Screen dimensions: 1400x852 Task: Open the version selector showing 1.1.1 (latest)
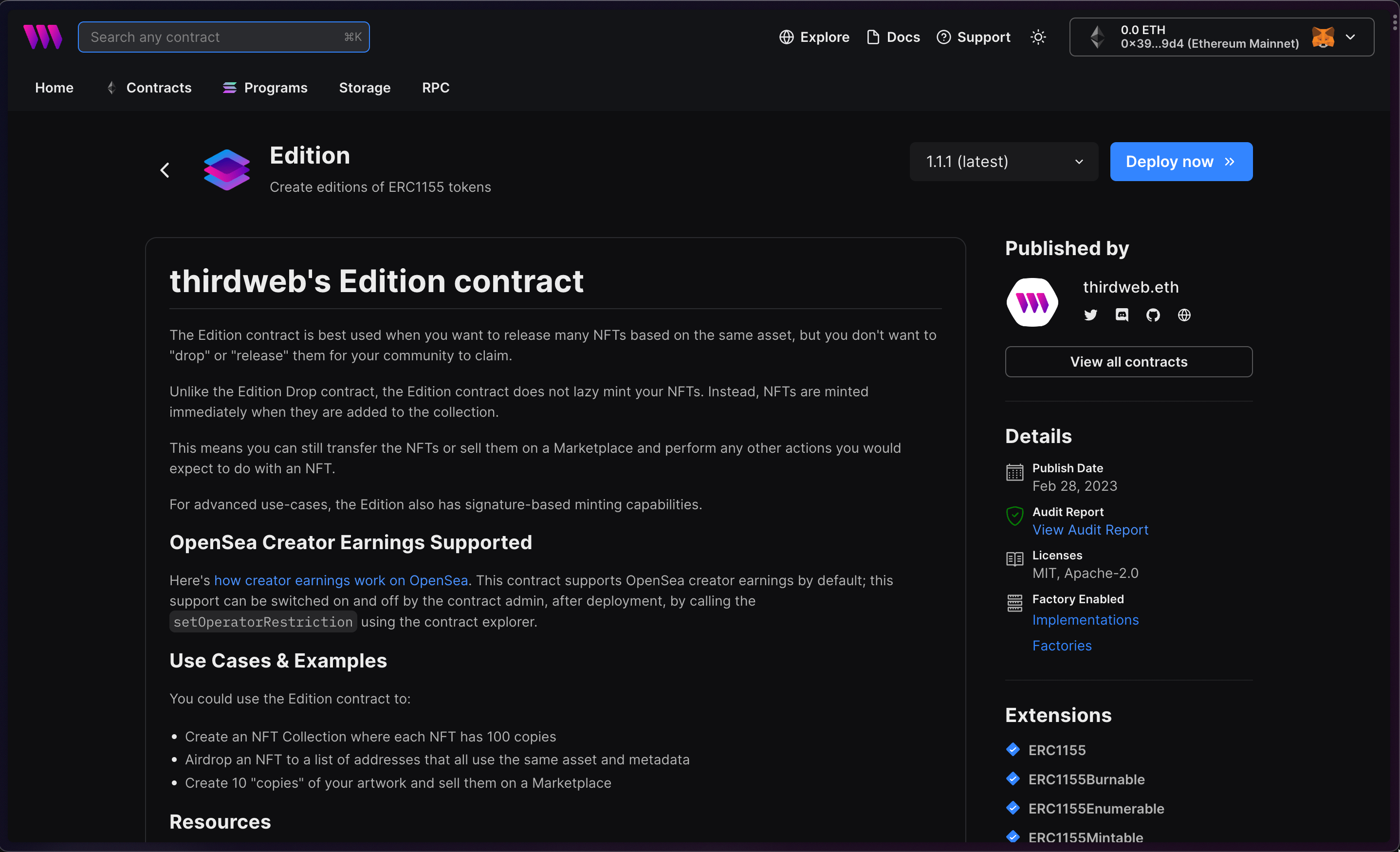[x=1003, y=162]
